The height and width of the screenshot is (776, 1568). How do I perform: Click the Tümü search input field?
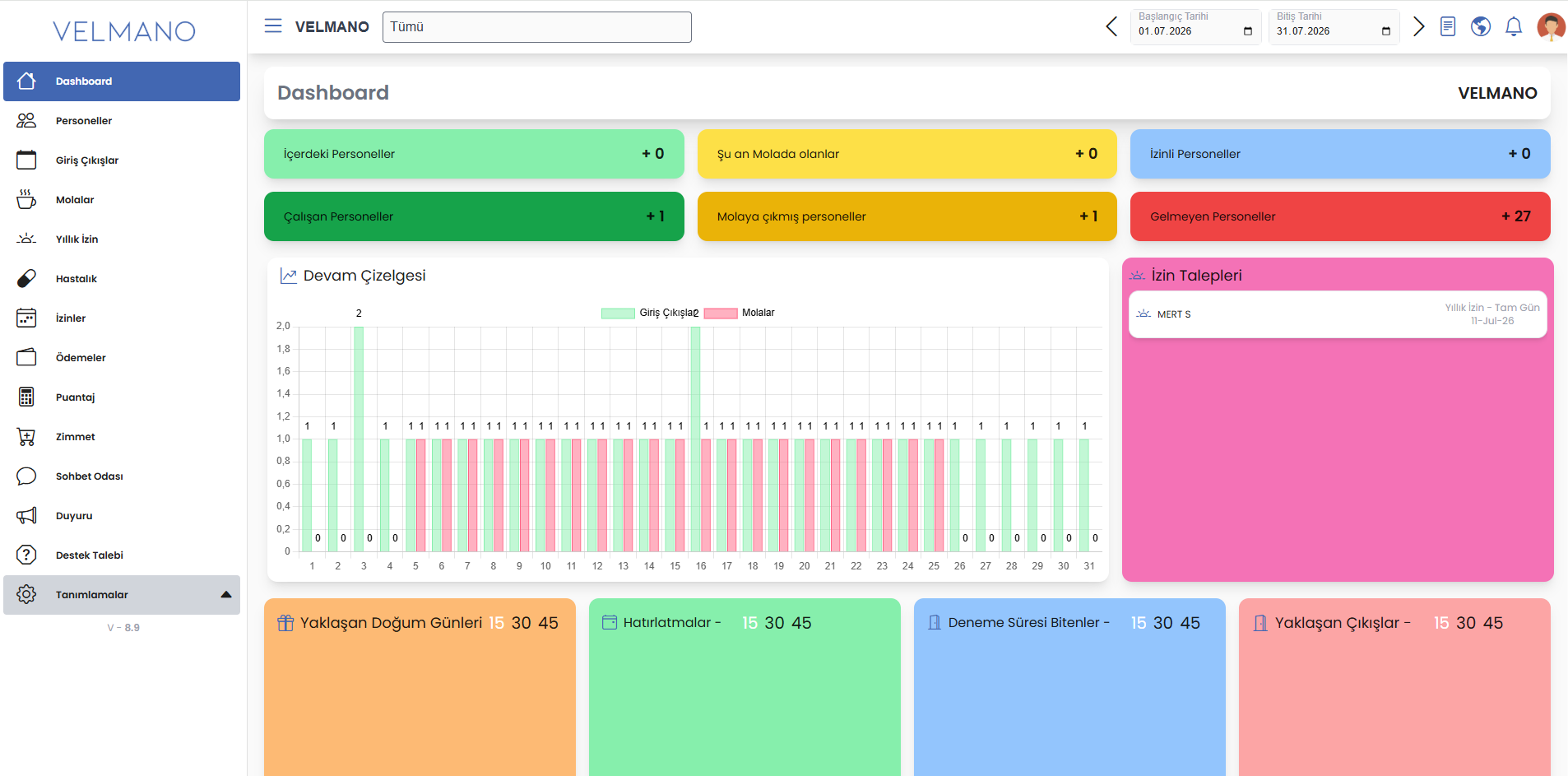tap(536, 27)
